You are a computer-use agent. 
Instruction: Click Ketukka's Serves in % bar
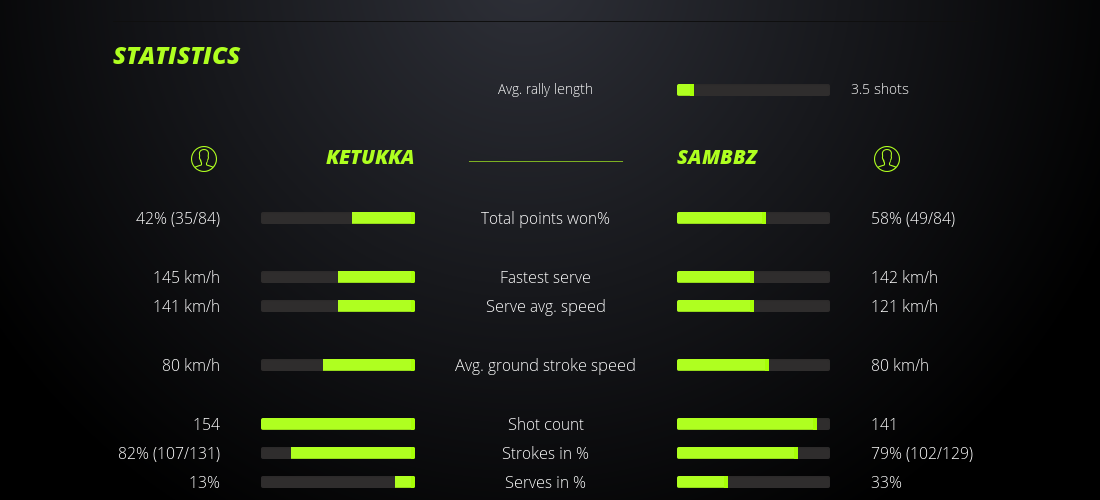[338, 482]
